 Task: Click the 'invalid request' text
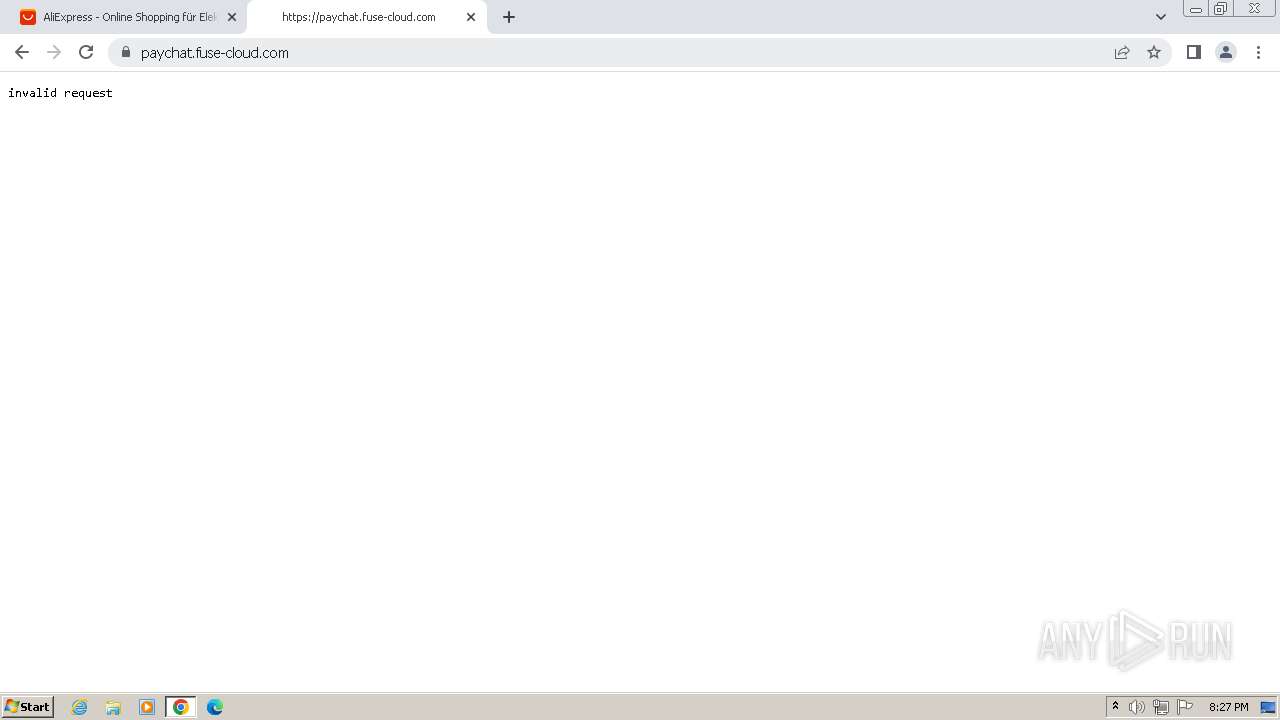coord(60,93)
